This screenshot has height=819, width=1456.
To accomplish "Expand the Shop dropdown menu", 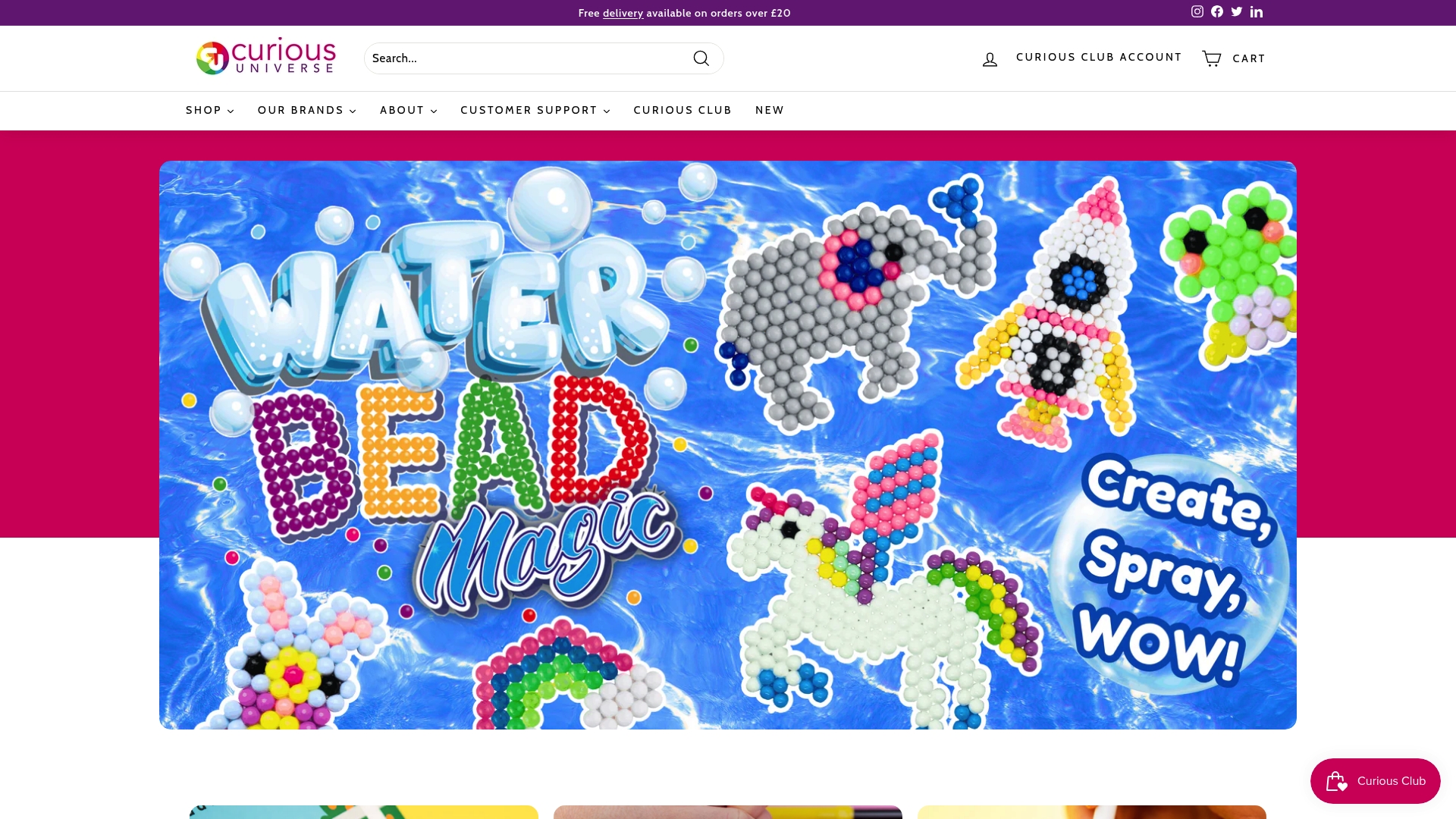I will point(210,111).
